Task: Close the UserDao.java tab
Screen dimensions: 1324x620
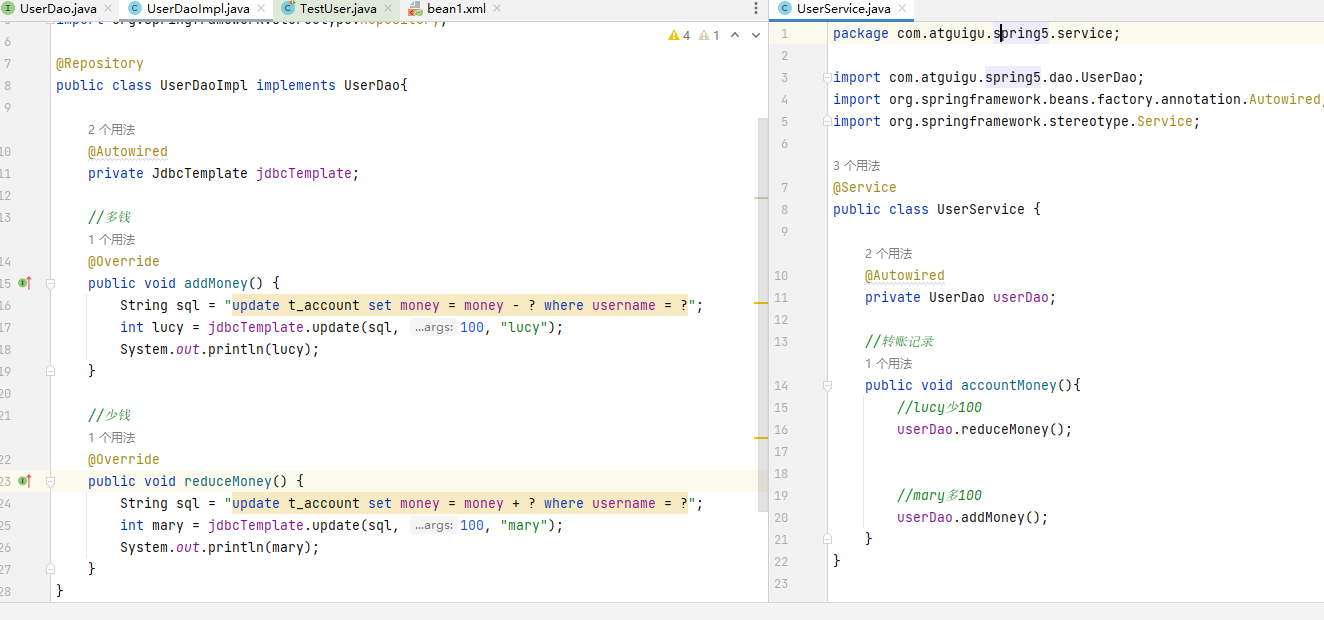Action: point(108,9)
